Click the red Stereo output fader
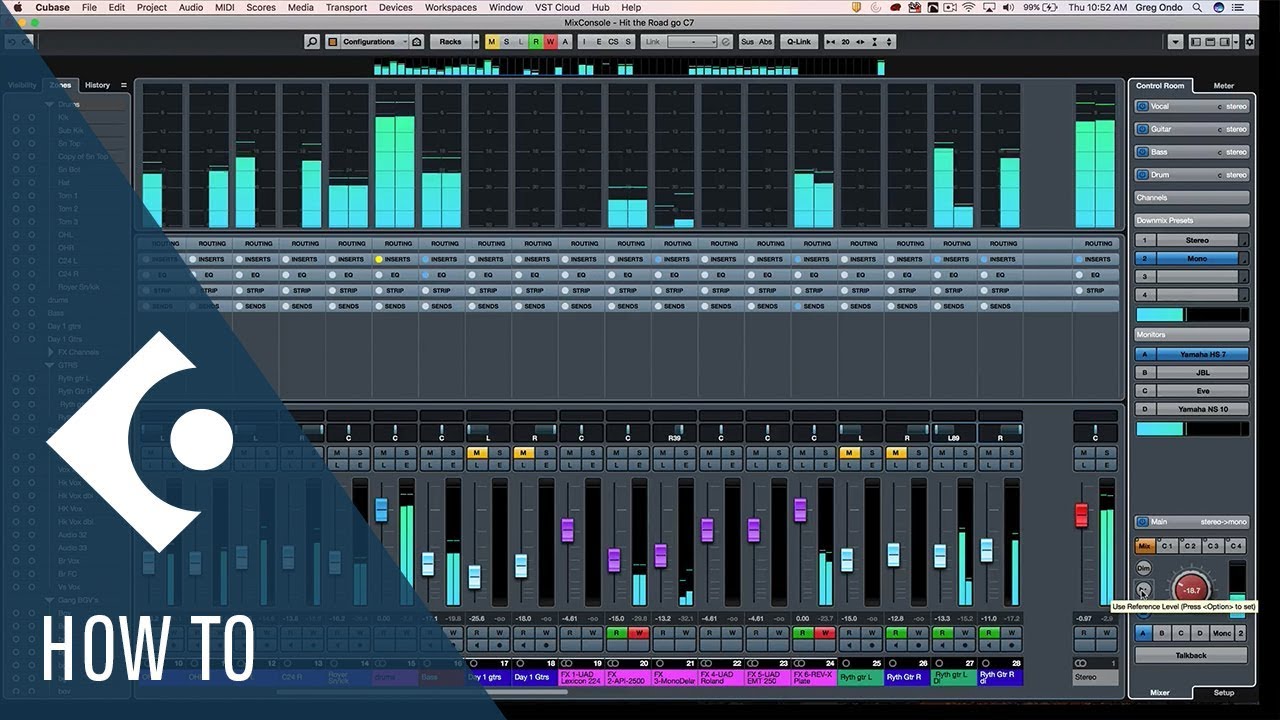The height and width of the screenshot is (720, 1280). pyautogui.click(x=1081, y=516)
